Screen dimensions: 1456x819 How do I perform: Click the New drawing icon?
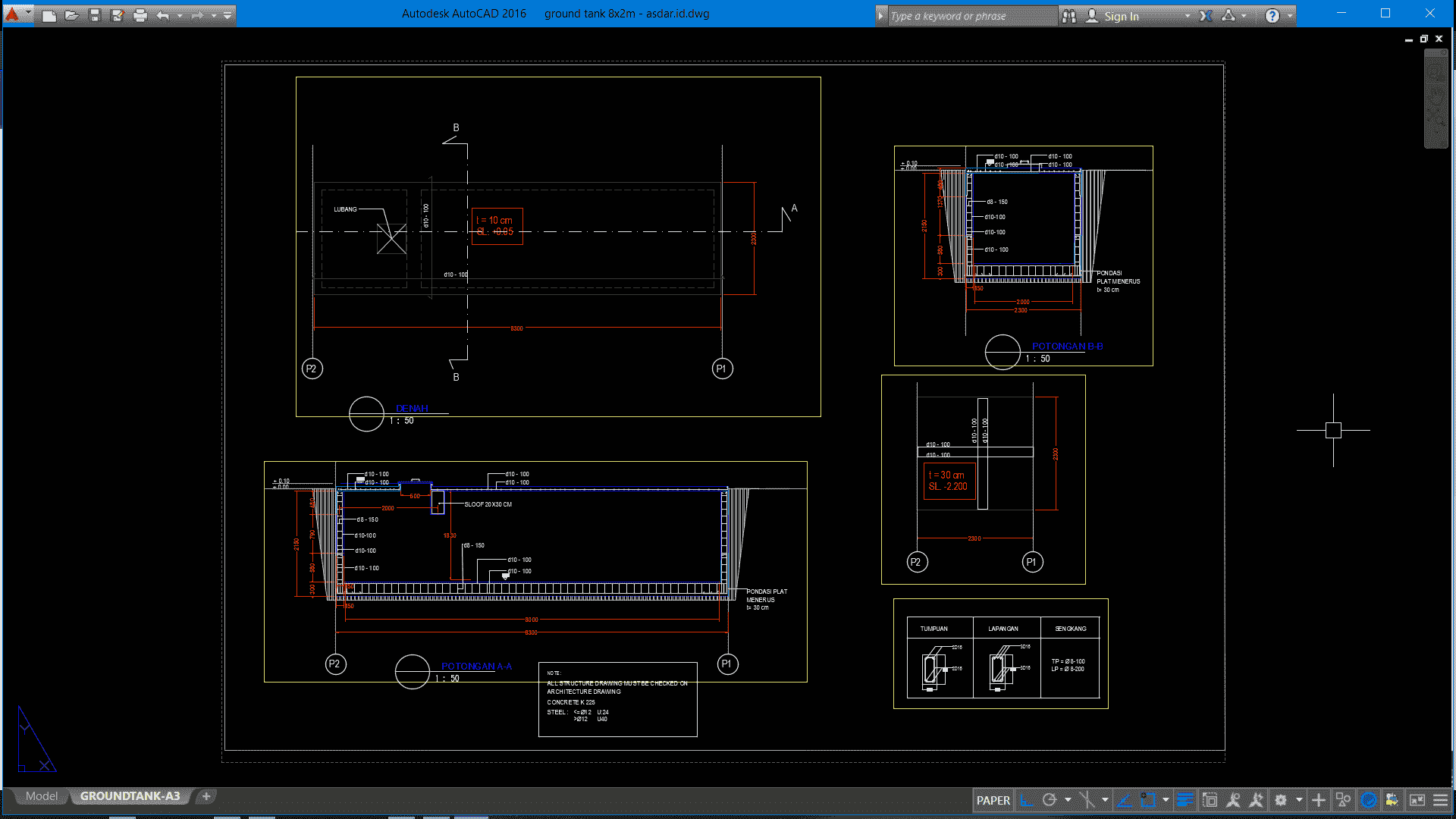(x=49, y=15)
